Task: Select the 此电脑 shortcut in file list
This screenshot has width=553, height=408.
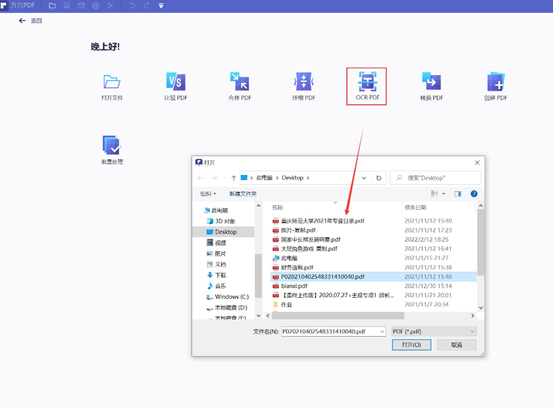Action: (x=373, y=258)
